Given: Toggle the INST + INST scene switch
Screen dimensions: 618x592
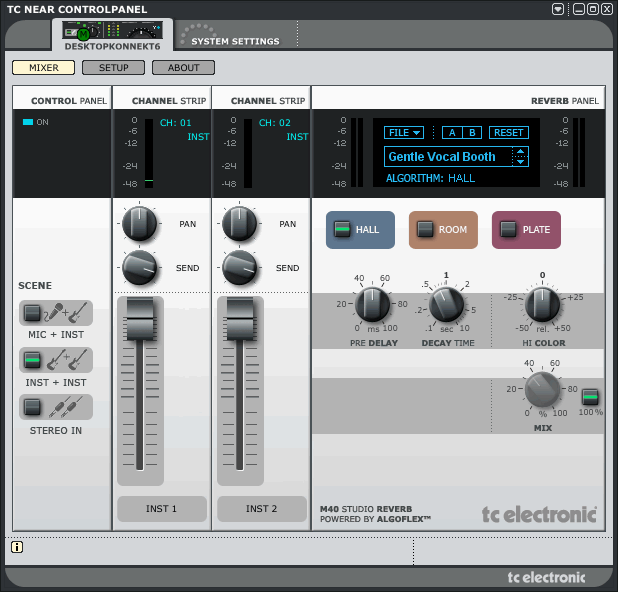Looking at the screenshot, I should click(x=32, y=360).
